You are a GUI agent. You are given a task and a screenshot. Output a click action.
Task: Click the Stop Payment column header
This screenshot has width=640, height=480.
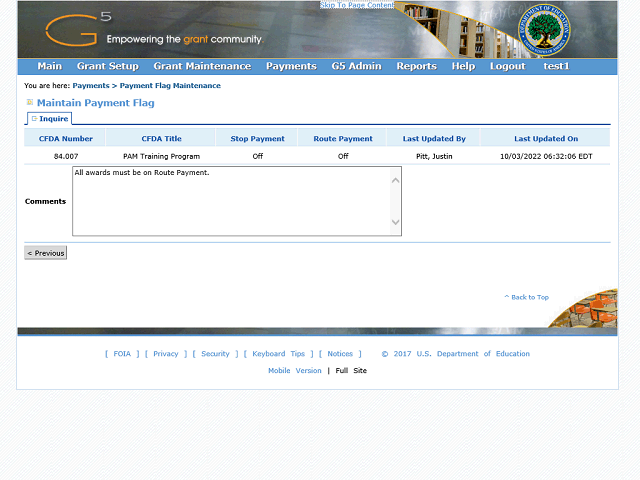click(258, 139)
